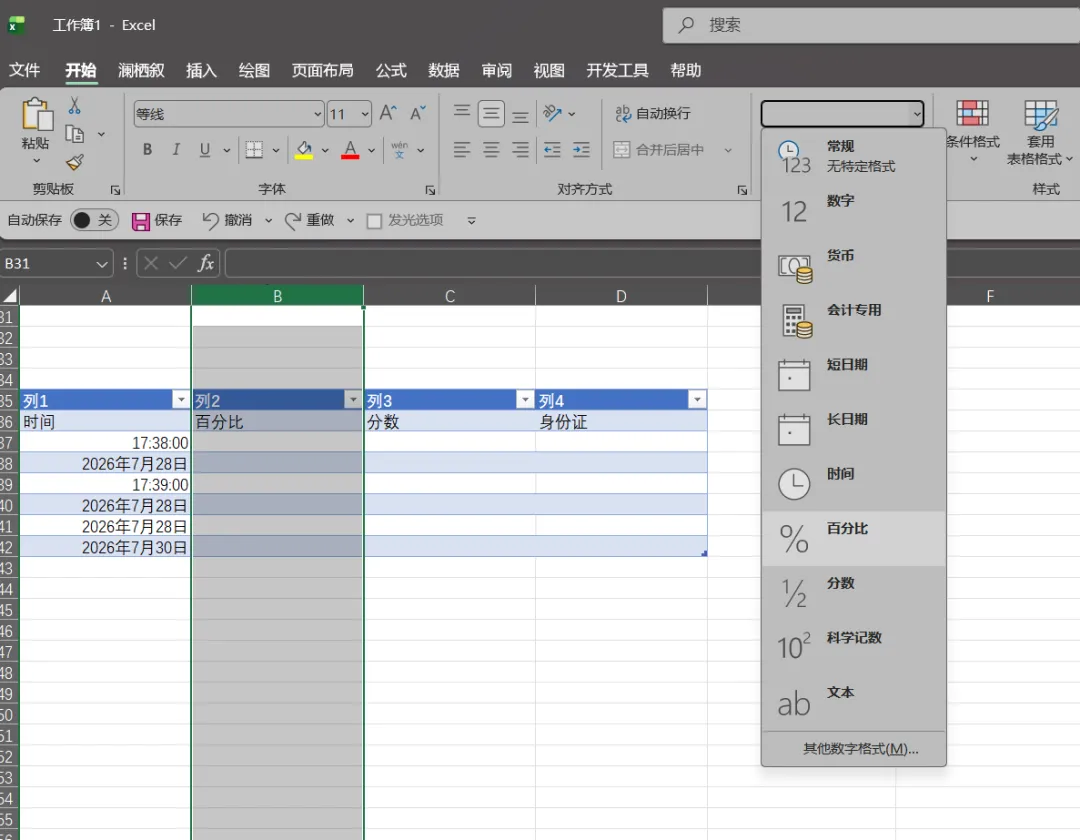Viewport: 1080px width, 840px height.
Task: Expand the fill color dropdown arrow
Action: [325, 150]
